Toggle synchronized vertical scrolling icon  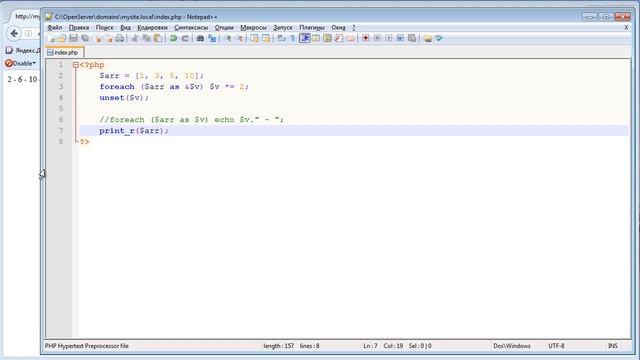tap(255, 38)
